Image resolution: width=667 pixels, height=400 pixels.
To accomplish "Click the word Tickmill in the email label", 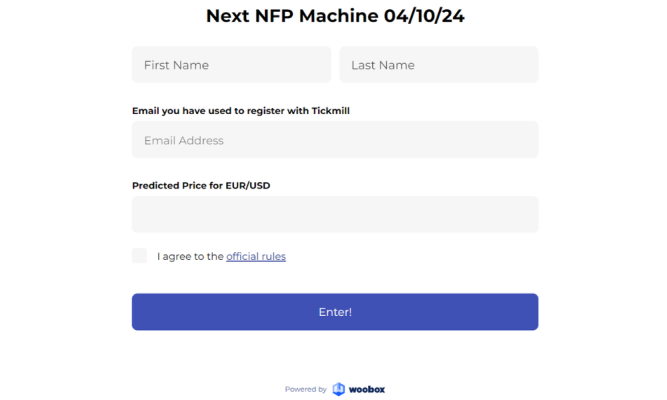I will coord(331,111).
